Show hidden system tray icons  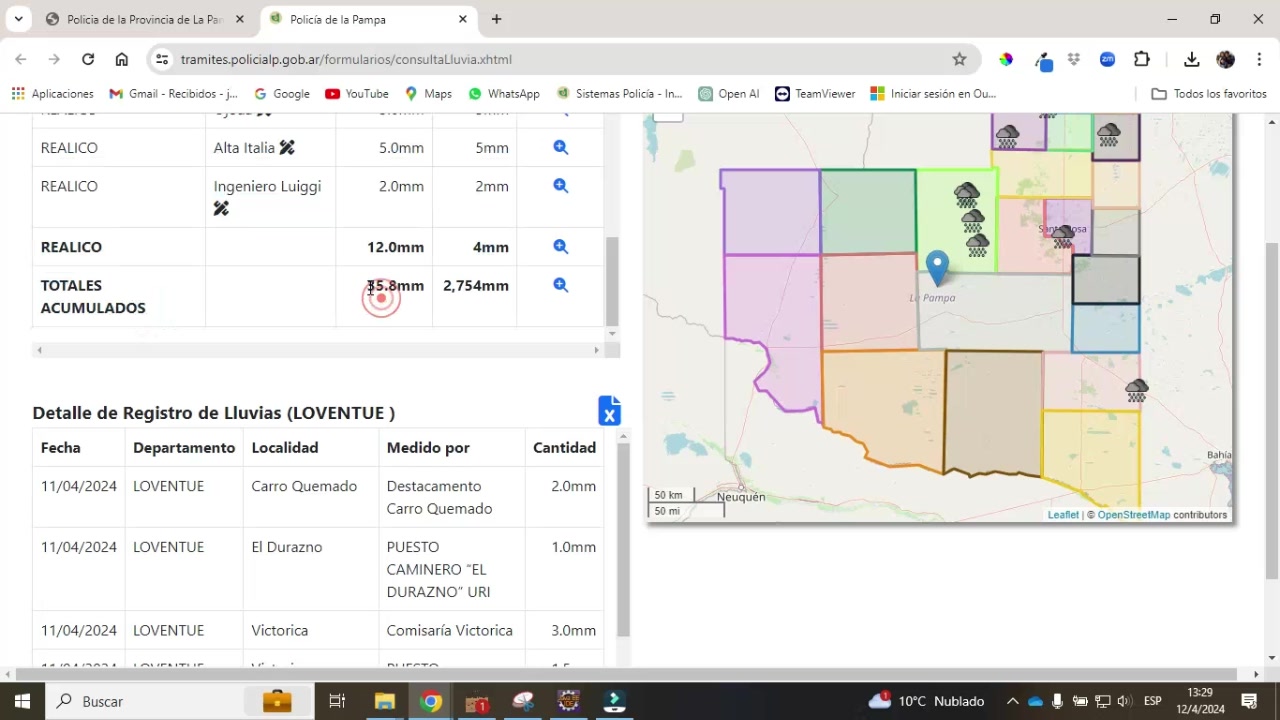coord(1012,701)
